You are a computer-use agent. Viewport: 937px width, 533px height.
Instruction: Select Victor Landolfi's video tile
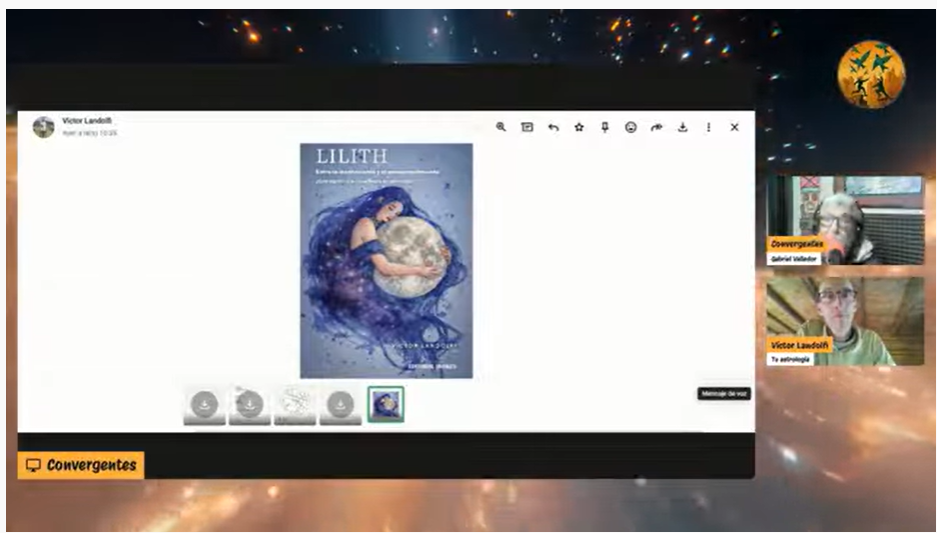coord(845,321)
